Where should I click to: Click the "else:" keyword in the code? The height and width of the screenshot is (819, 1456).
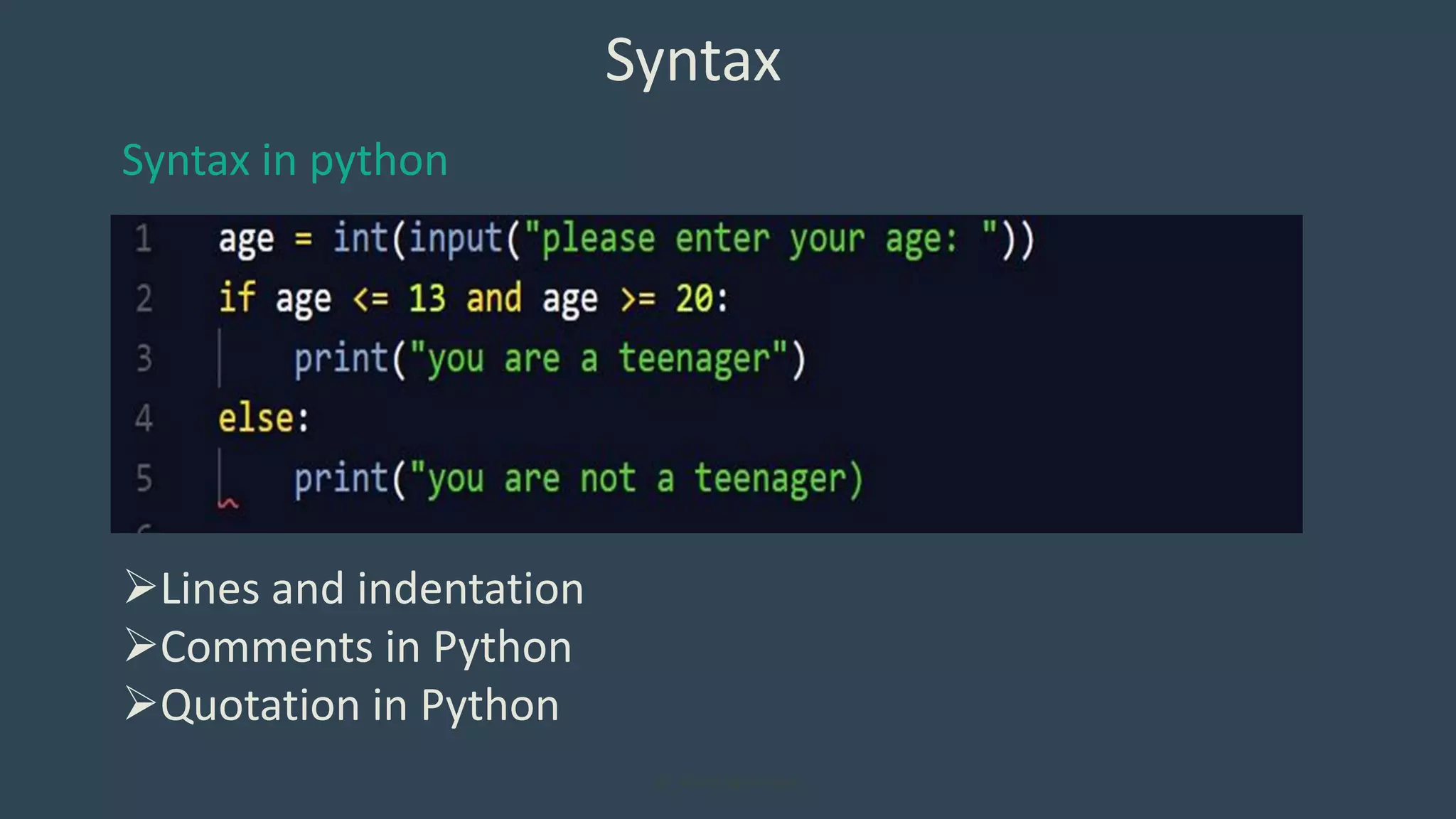point(264,418)
